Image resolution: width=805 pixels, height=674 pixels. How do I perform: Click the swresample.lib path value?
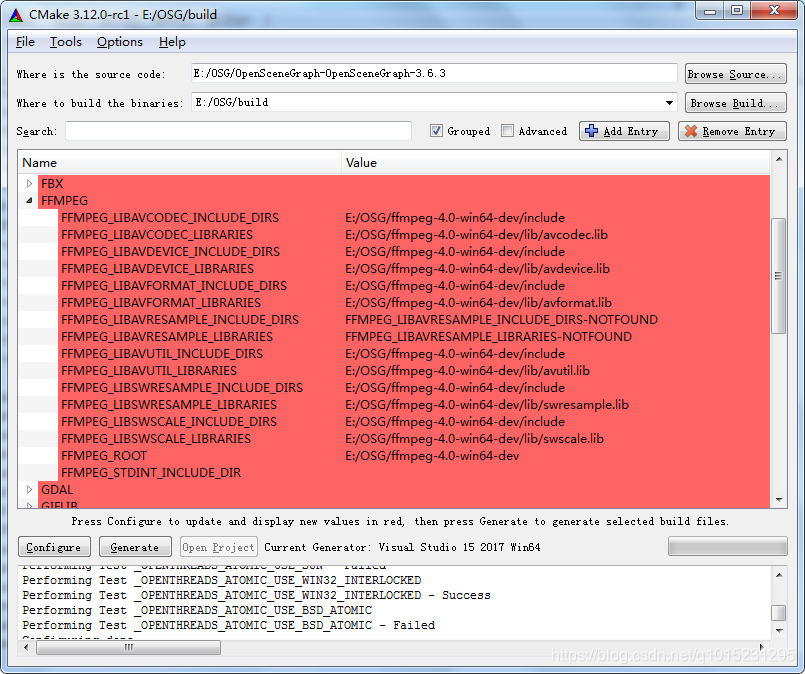pos(487,404)
